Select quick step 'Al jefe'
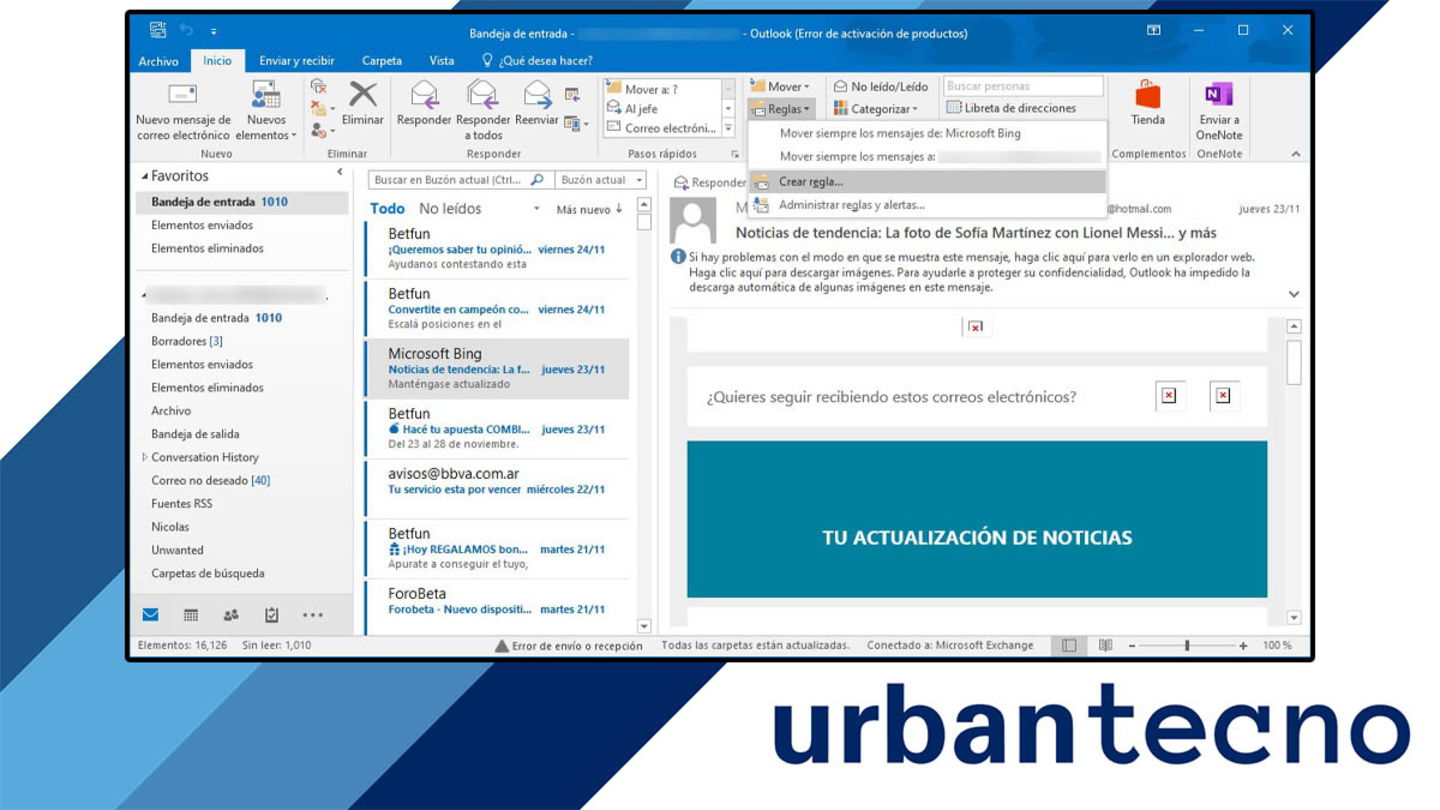 pyautogui.click(x=661, y=108)
